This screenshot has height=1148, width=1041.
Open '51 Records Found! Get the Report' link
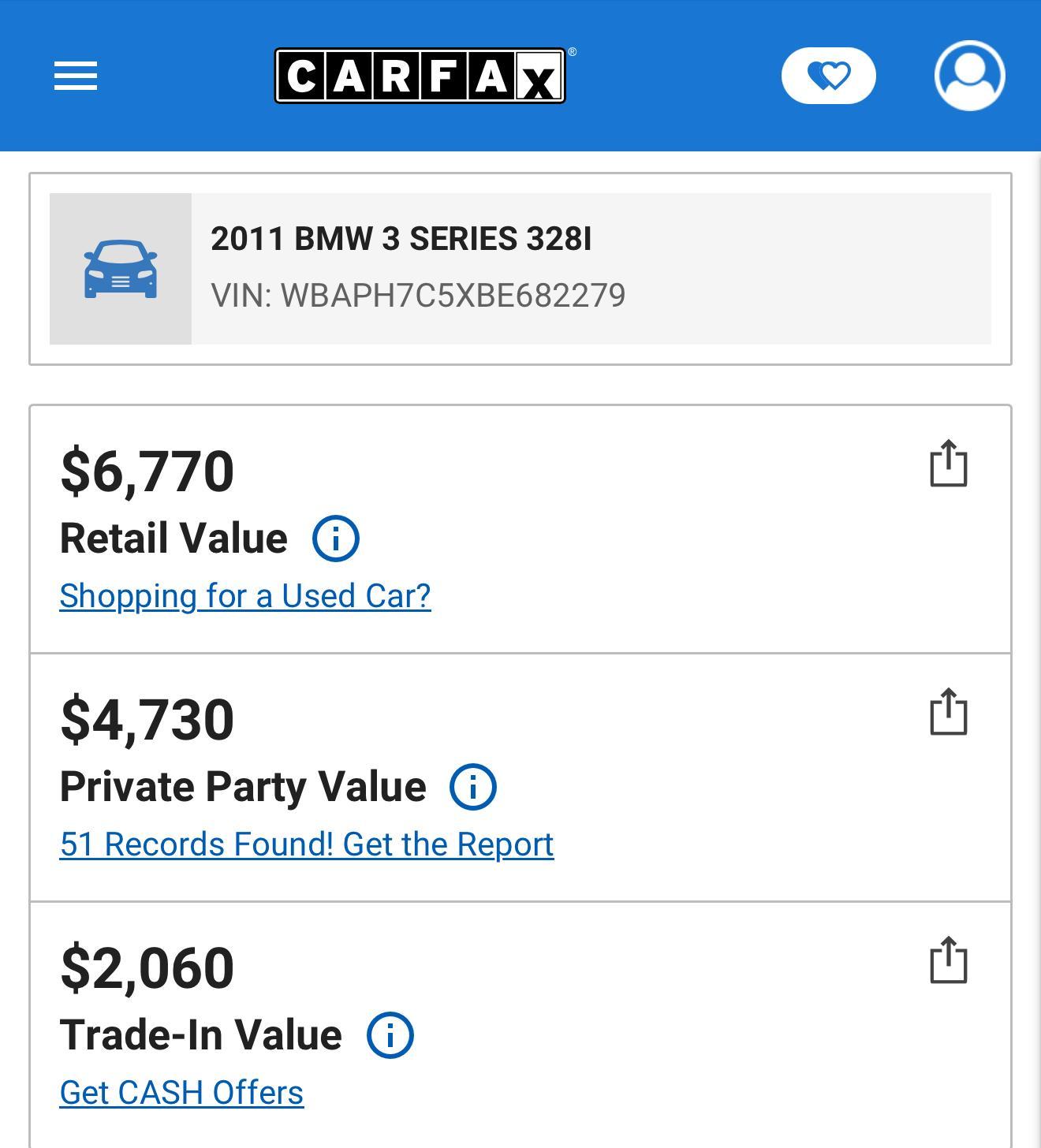click(x=307, y=844)
